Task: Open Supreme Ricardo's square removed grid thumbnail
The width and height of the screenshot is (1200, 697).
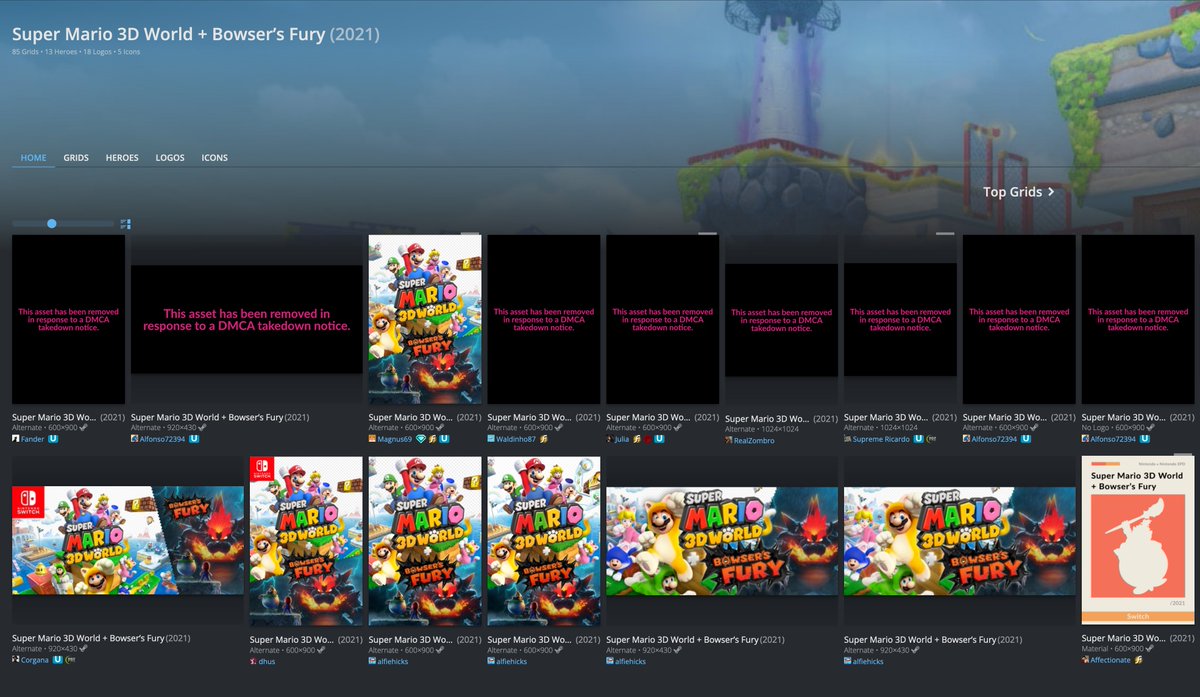Action: point(900,320)
